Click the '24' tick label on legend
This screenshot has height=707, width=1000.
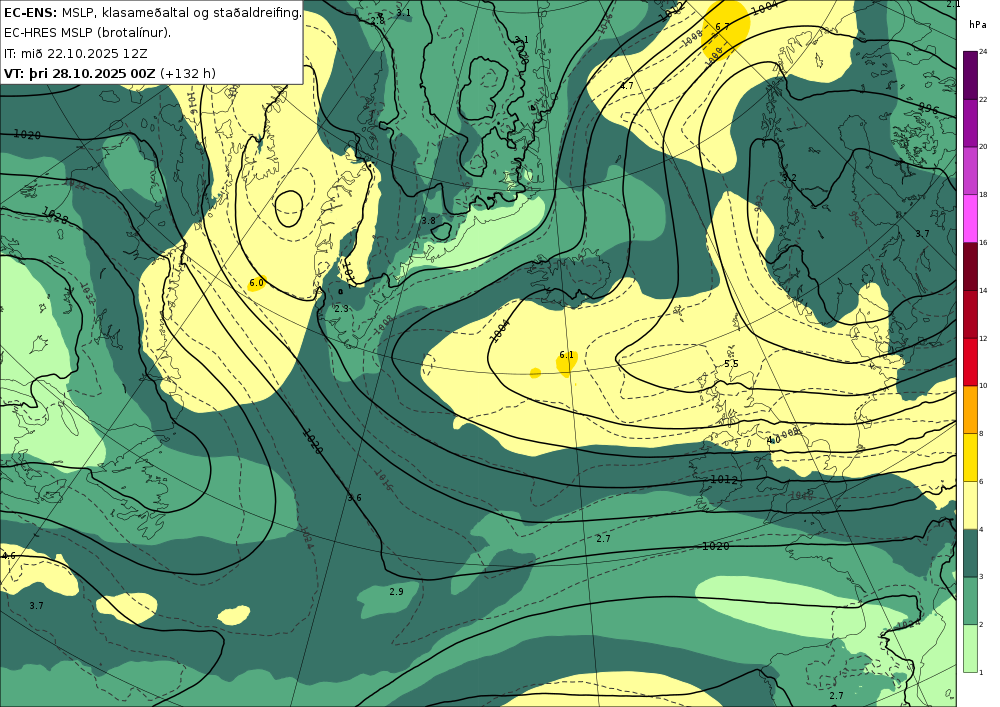(983, 52)
